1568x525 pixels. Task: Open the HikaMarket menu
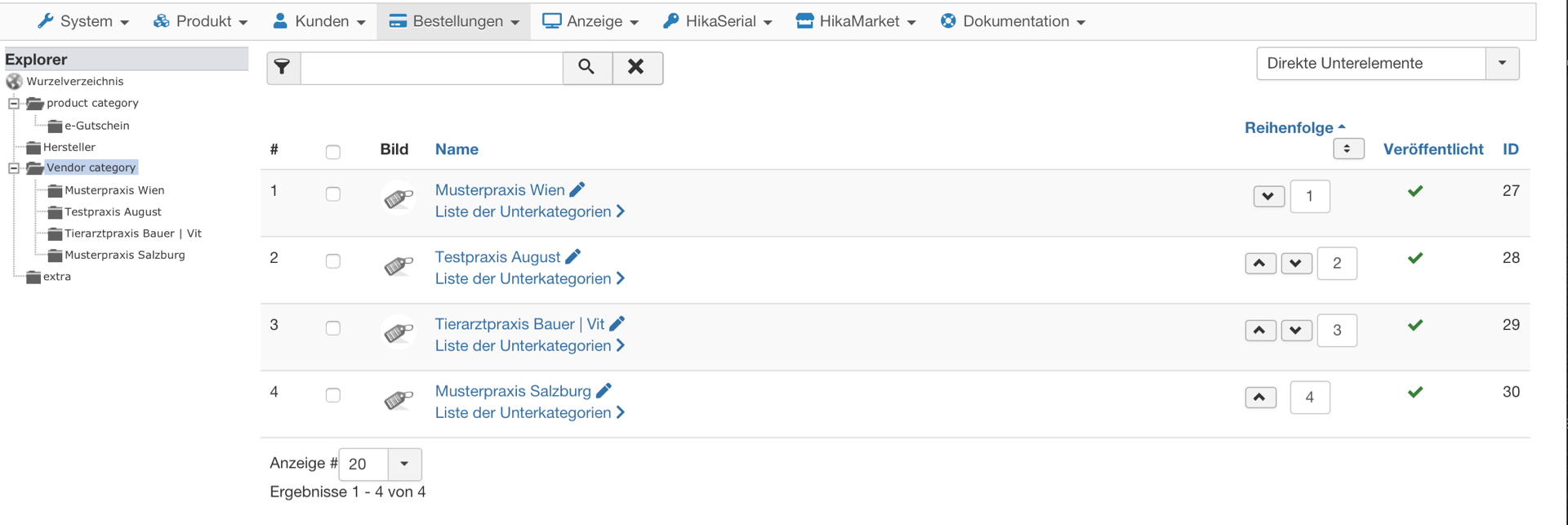point(856,21)
